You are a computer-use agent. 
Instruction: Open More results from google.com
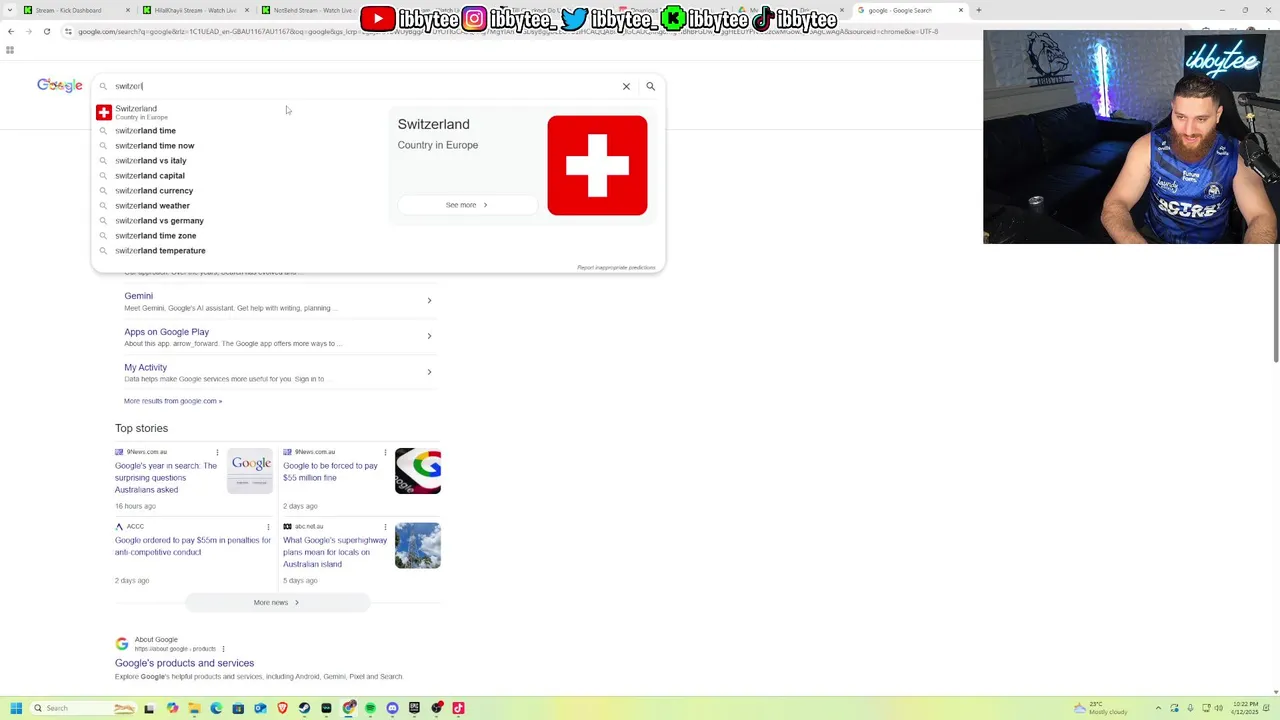pos(173,401)
